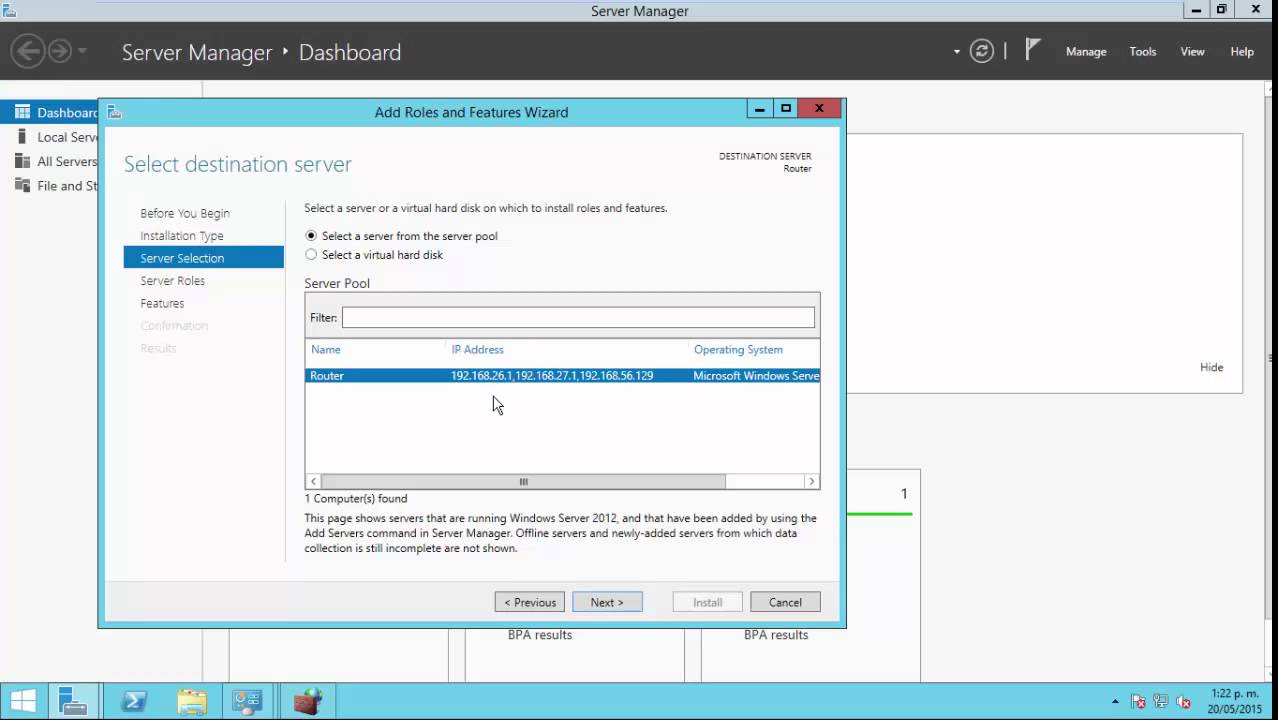Click the server pool horizontal scrollbar thumb
This screenshot has height=720, width=1278.
[x=523, y=481]
